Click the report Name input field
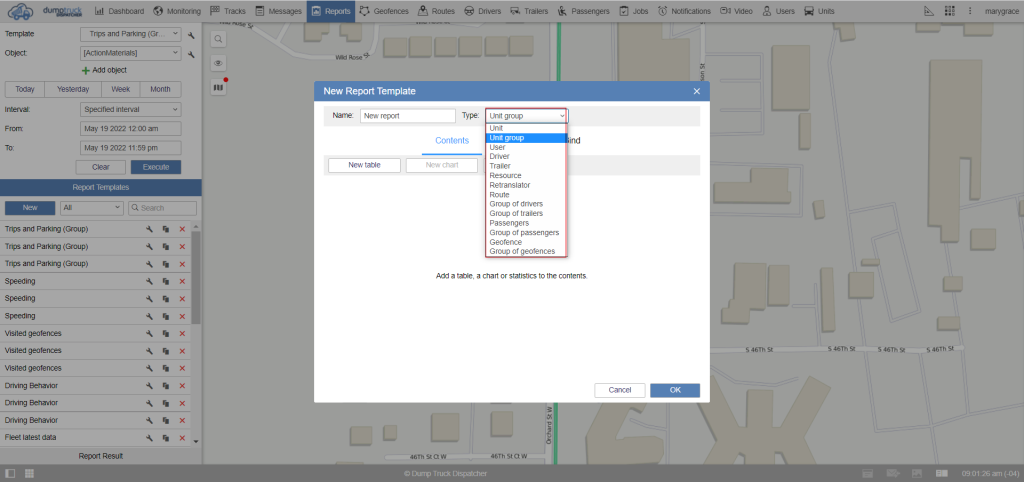The height and width of the screenshot is (482, 1024). (407, 116)
